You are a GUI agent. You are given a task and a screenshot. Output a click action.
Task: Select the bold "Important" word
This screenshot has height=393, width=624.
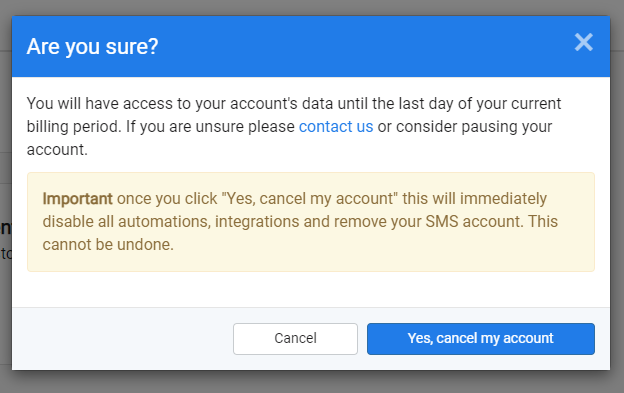click(78, 198)
